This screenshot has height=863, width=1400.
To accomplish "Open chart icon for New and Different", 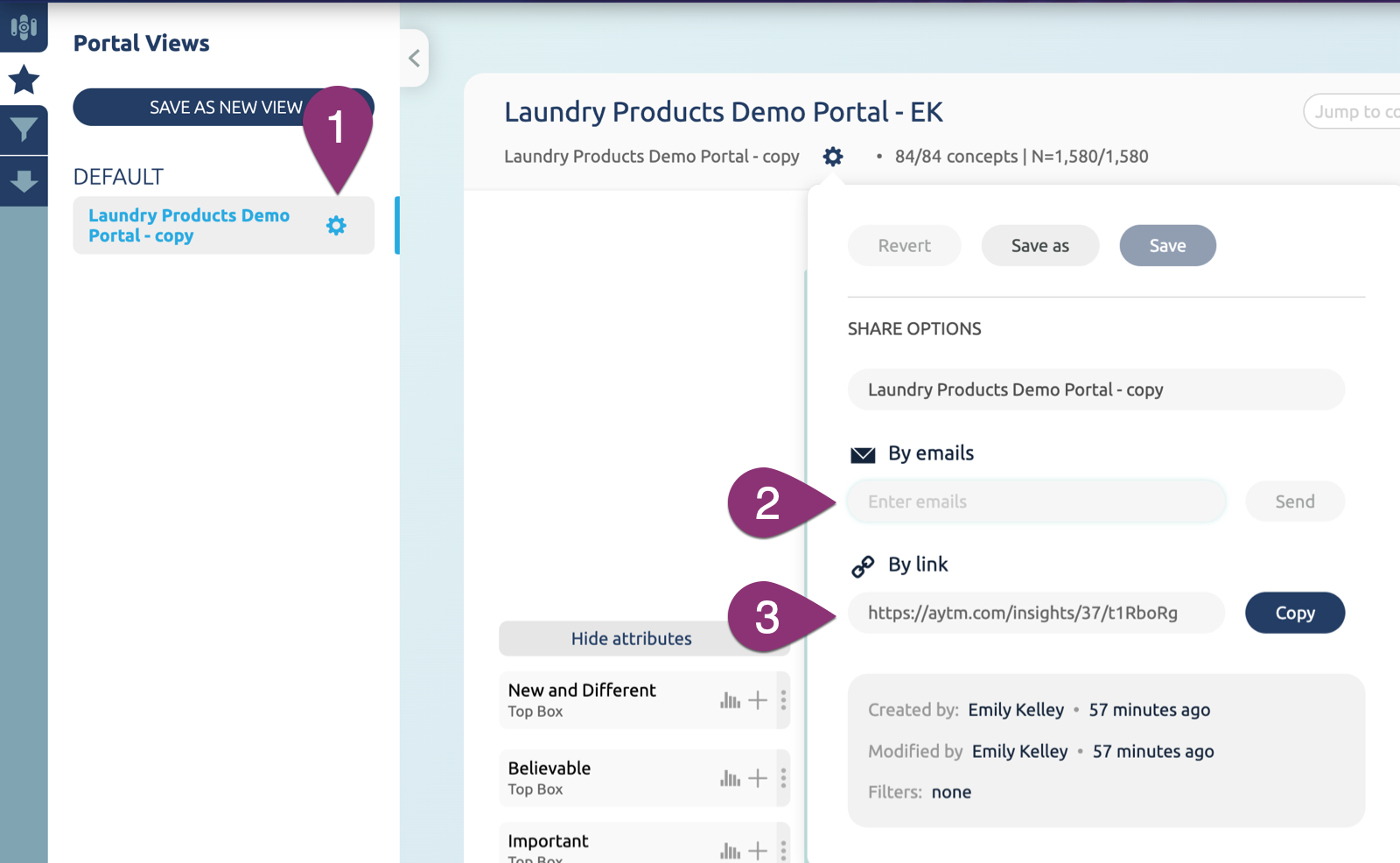I will click(x=730, y=700).
